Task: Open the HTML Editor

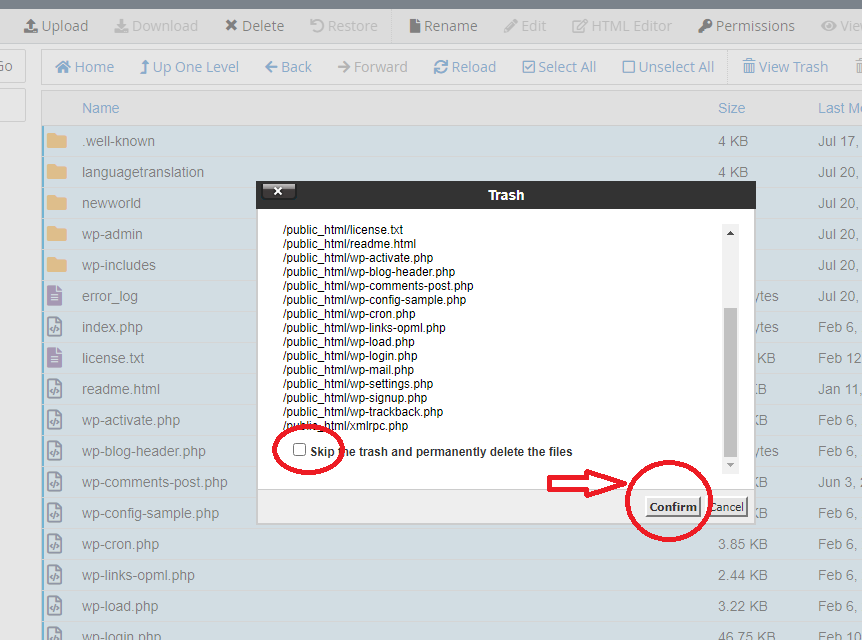Action: [x=622, y=26]
